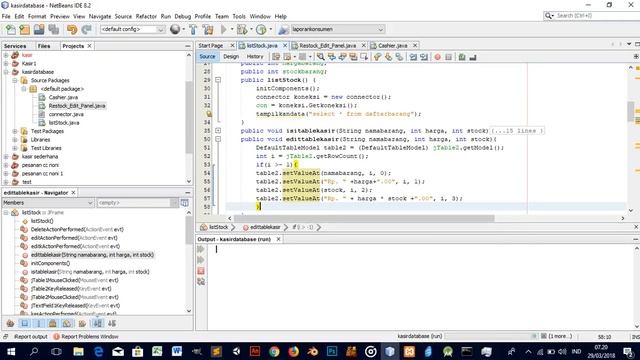Run the project with the green play icon
This screenshot has height=360, width=640.
click(224, 29)
